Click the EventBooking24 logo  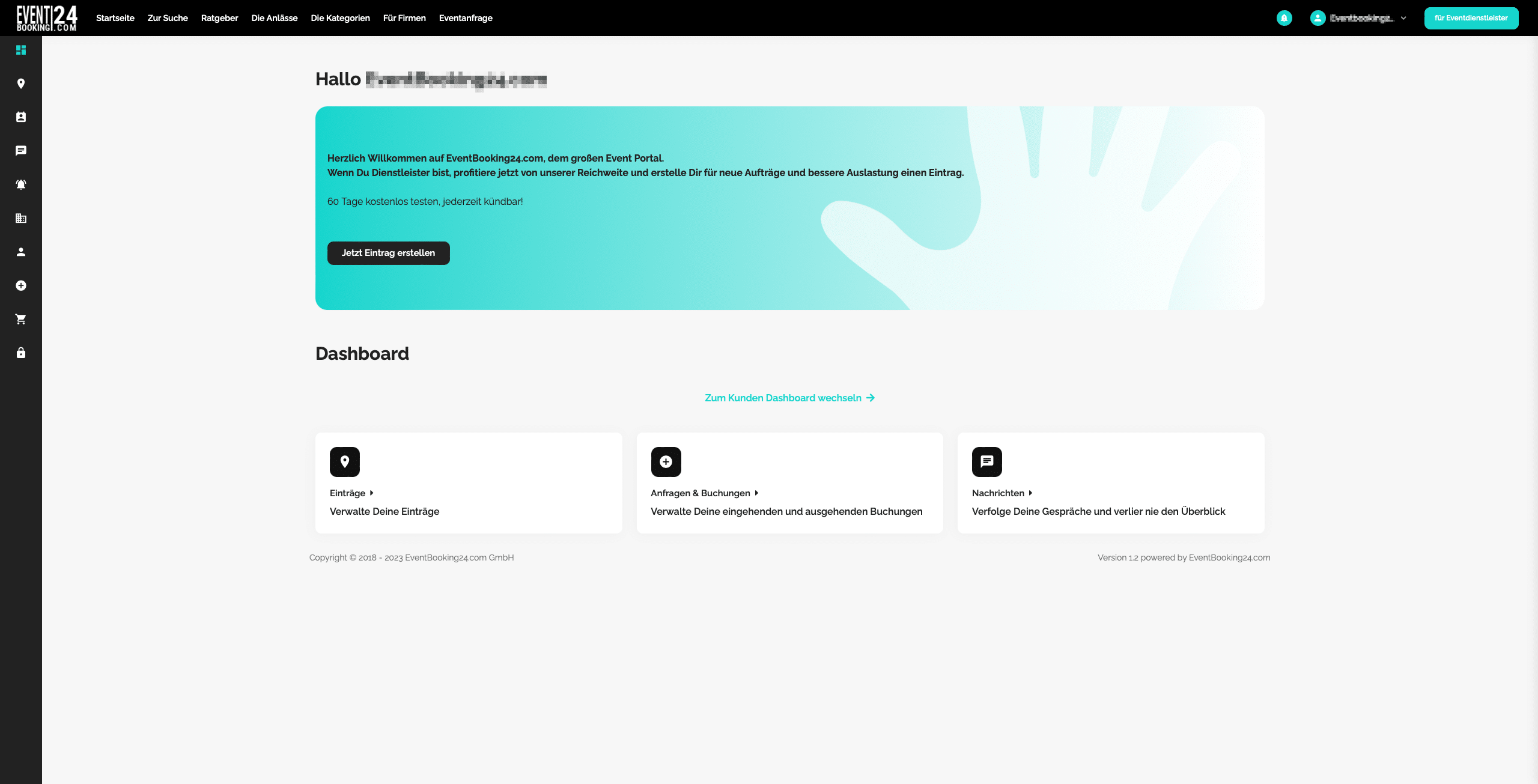(47, 18)
